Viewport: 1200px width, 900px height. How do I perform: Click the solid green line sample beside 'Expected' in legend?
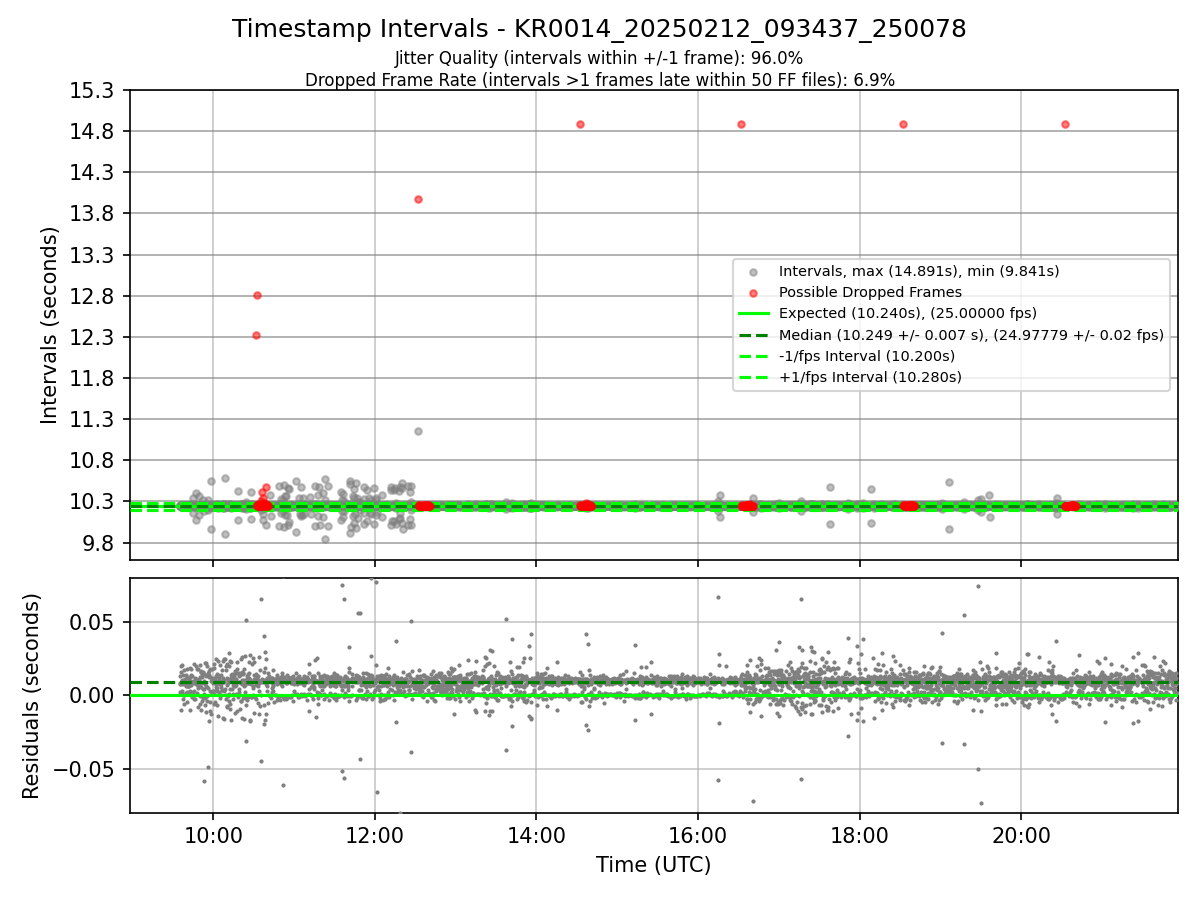pyautogui.click(x=754, y=313)
